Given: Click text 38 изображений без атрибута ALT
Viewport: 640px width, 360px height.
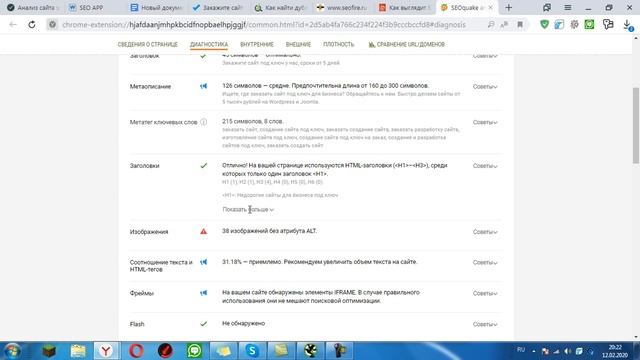Looking at the screenshot, I should (x=269, y=231).
